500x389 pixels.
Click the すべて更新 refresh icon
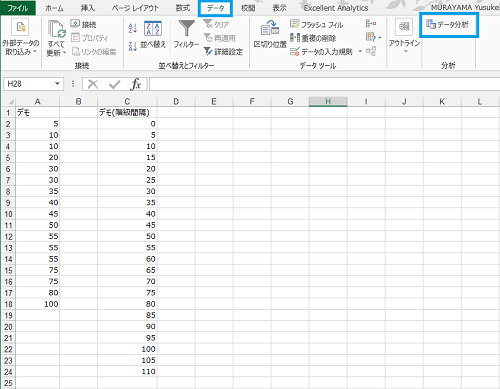pos(56,29)
